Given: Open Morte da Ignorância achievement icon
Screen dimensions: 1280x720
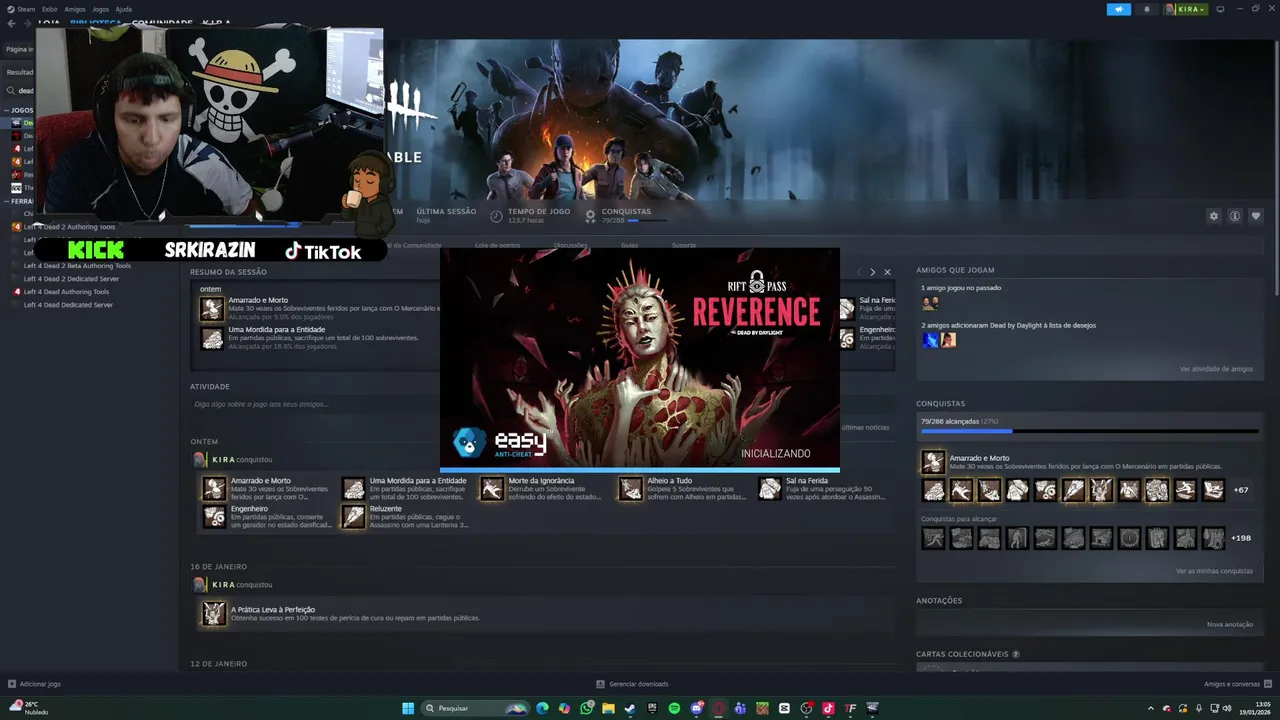Looking at the screenshot, I should pyautogui.click(x=492, y=488).
